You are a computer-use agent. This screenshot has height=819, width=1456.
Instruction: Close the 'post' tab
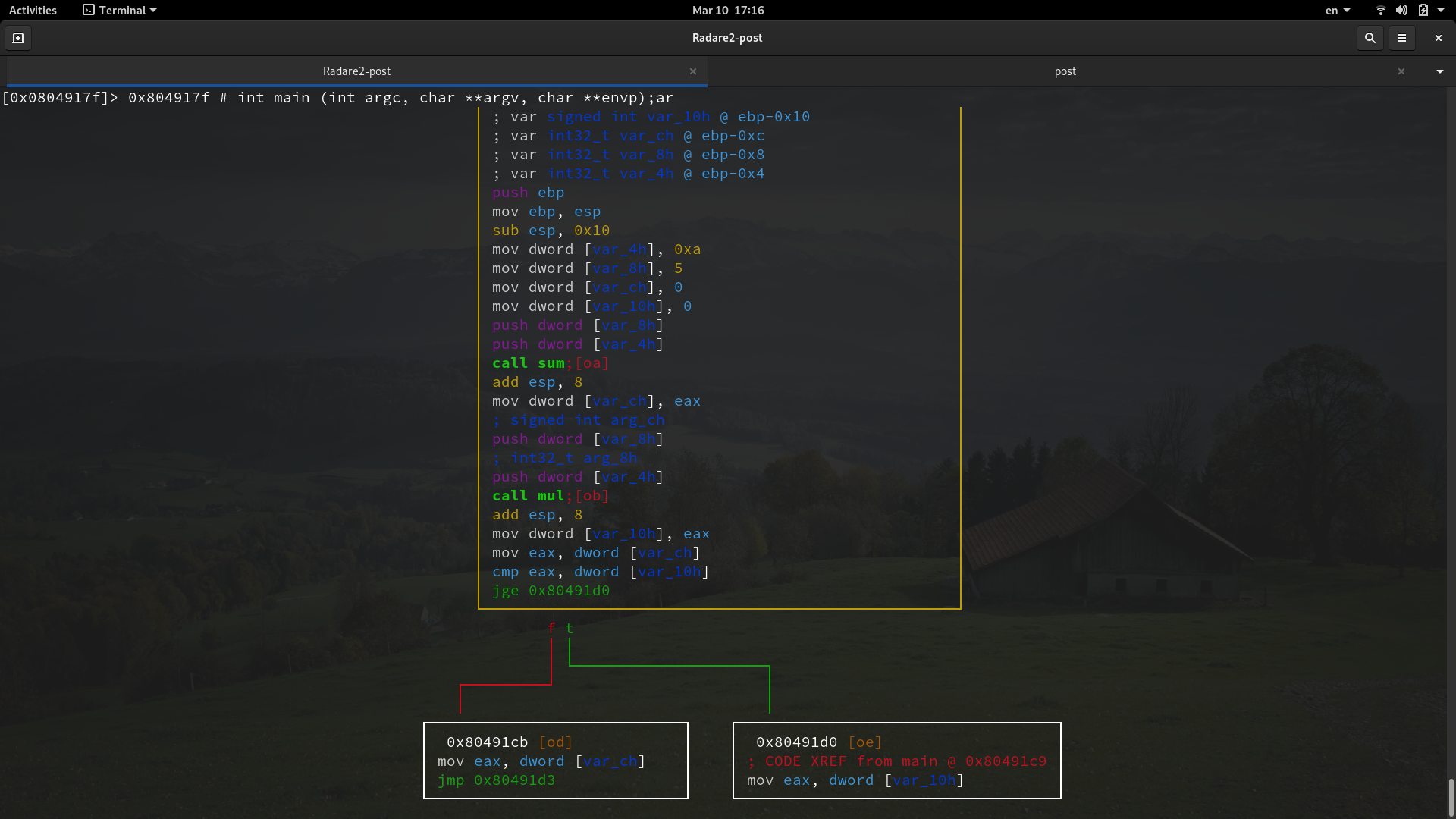click(x=1401, y=71)
